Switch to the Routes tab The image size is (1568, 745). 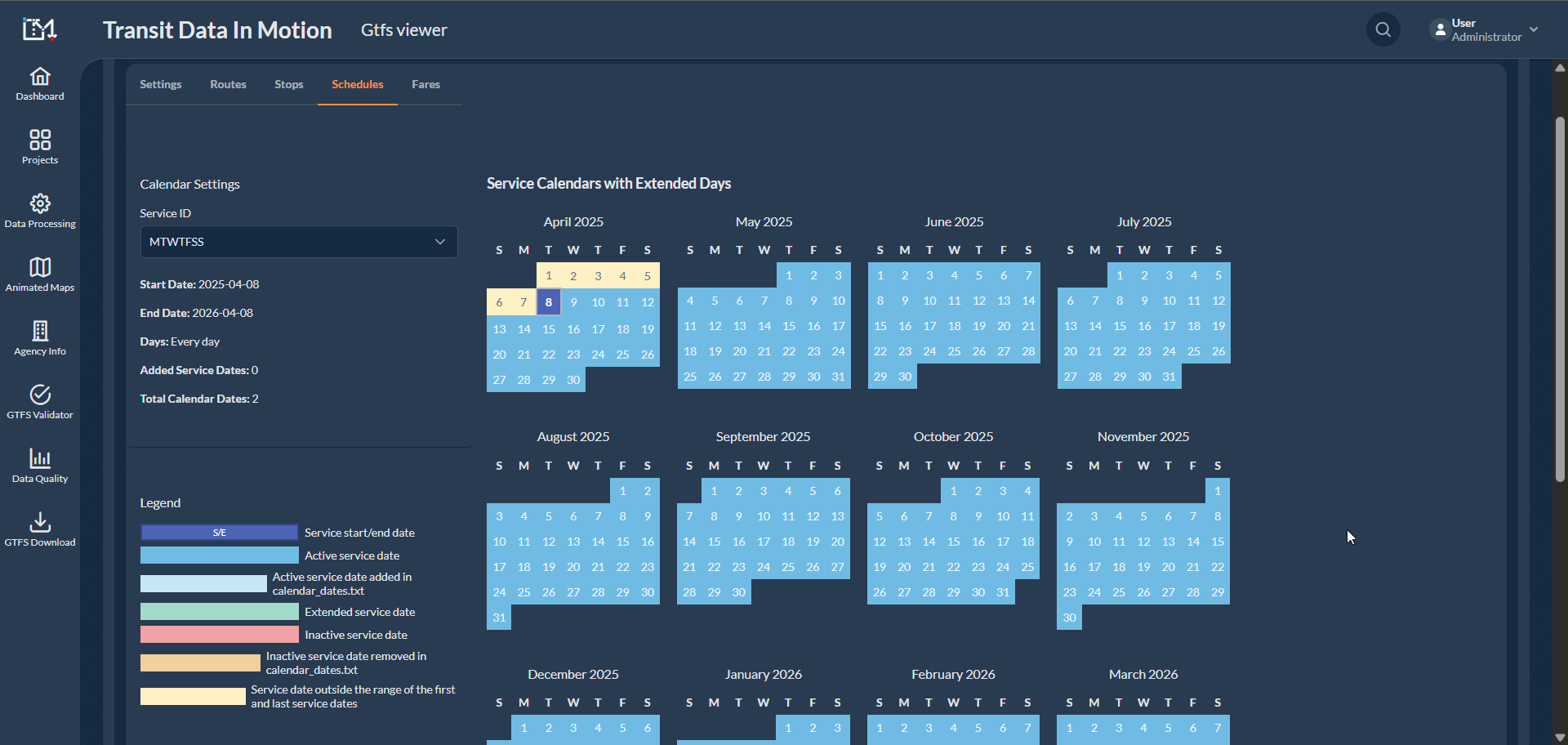point(228,85)
